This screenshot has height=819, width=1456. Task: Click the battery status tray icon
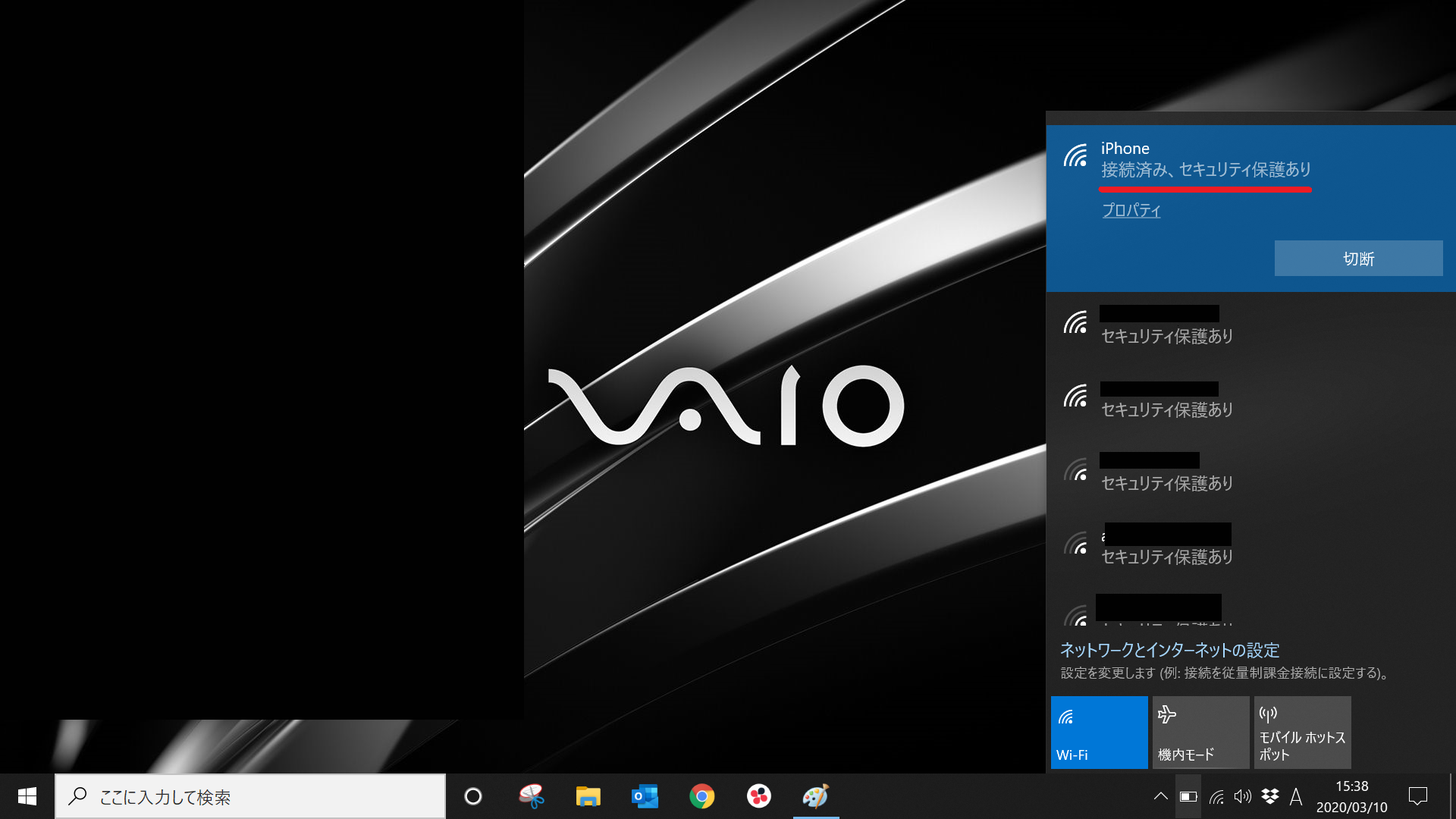[x=1188, y=796]
